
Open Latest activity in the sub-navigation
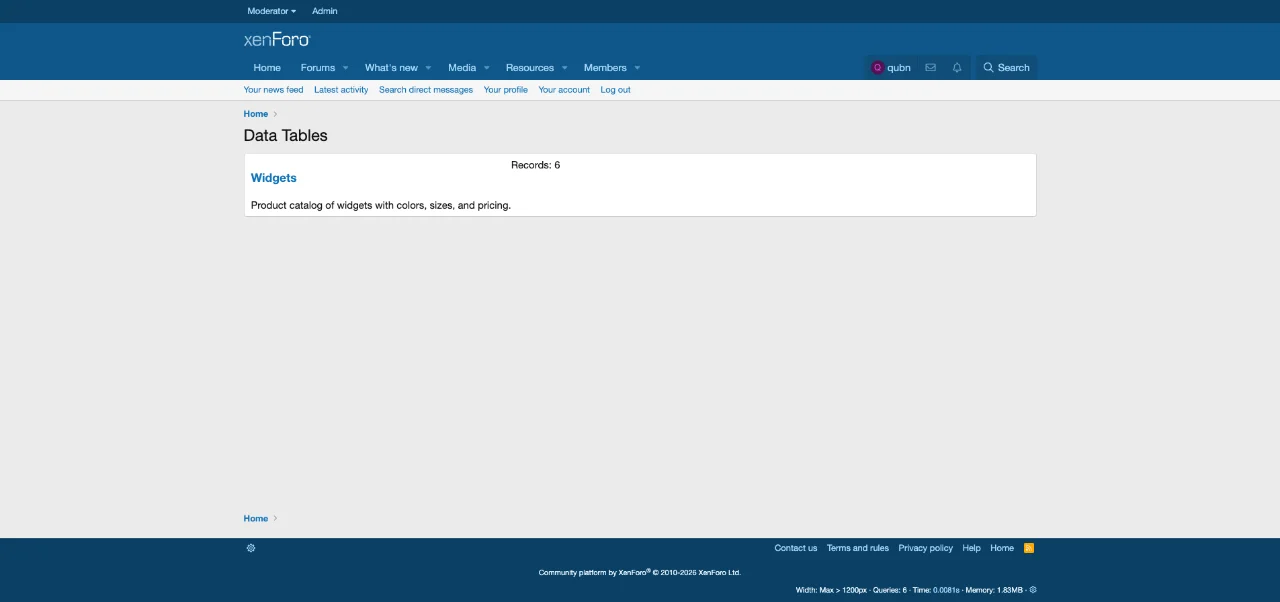click(341, 90)
